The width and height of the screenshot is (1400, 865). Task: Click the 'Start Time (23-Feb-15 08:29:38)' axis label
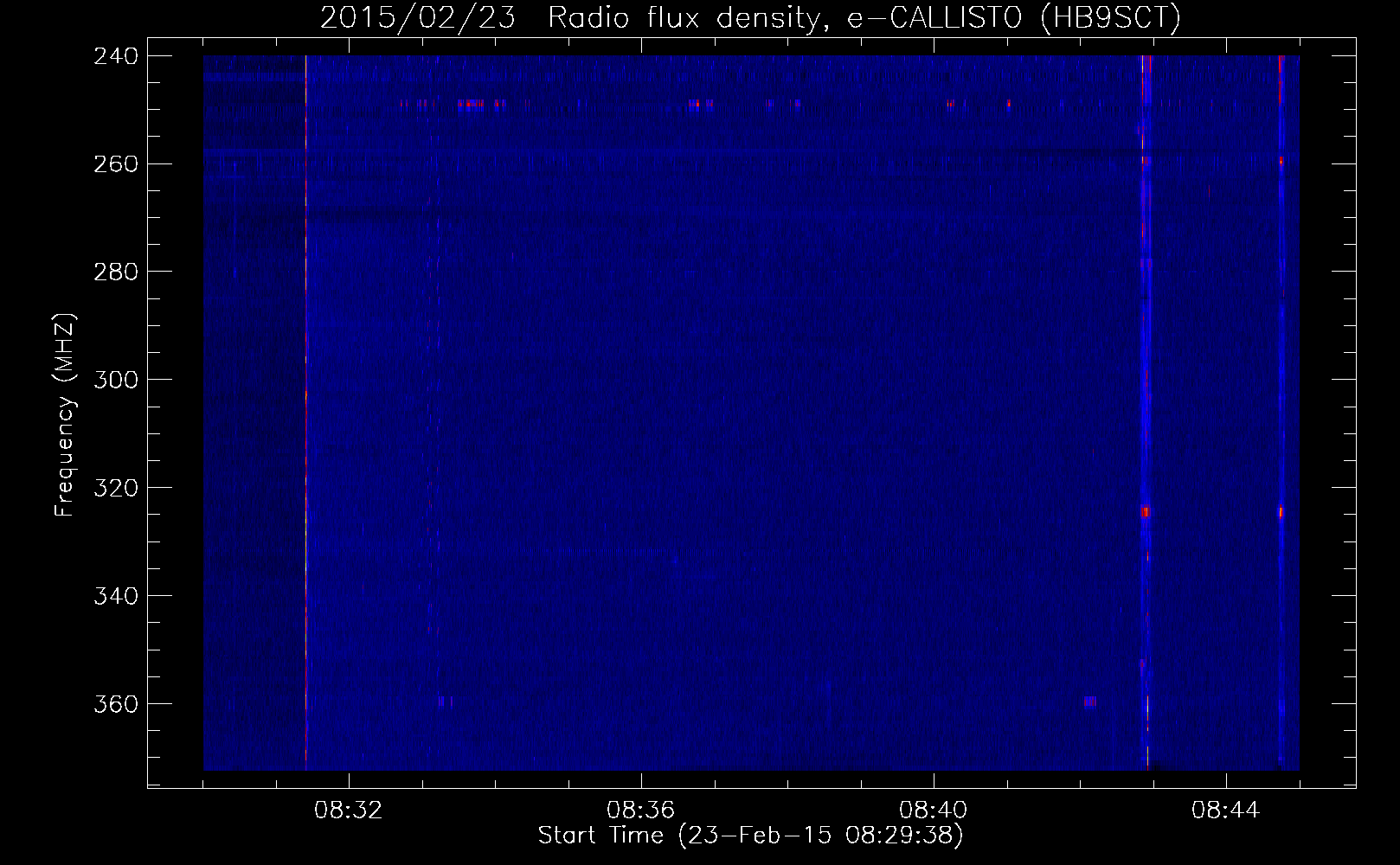pyautogui.click(x=750, y=836)
